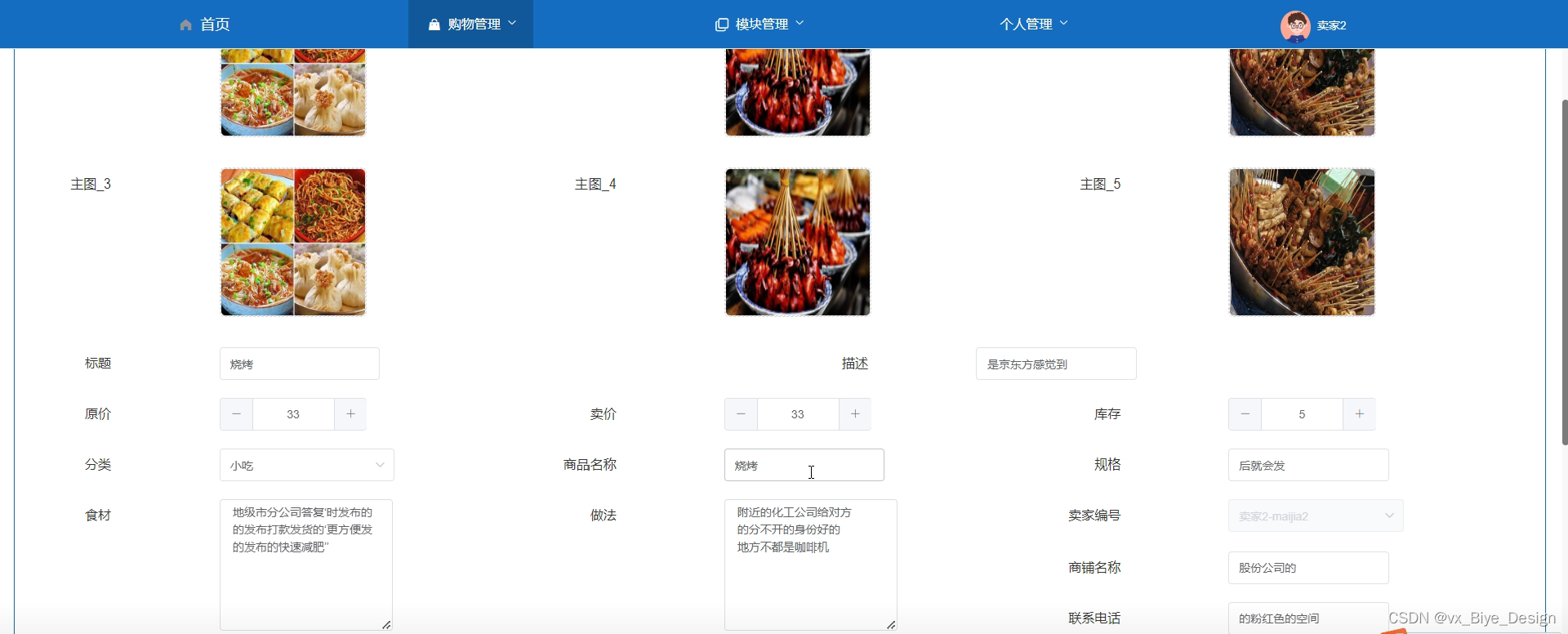The width and height of the screenshot is (1568, 634).
Task: Click the module icon beside 模块管理
Action: point(722,25)
